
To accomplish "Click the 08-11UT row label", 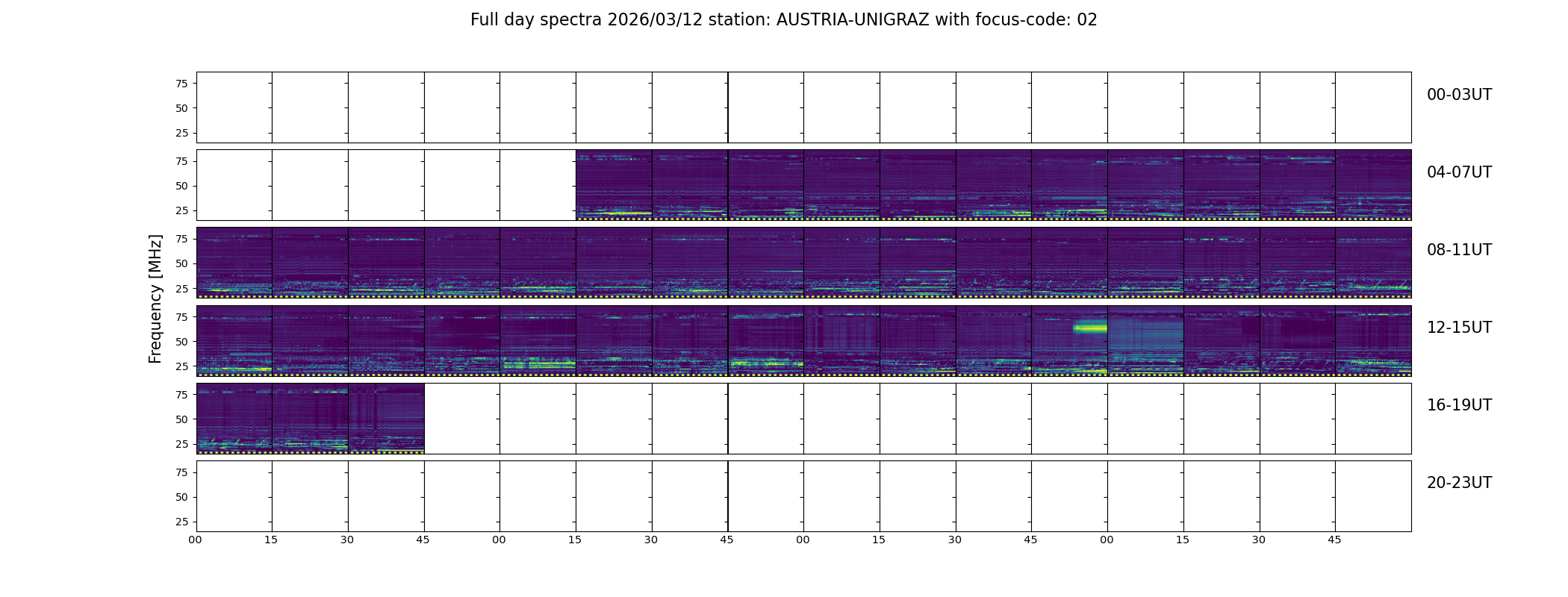I will [1459, 250].
